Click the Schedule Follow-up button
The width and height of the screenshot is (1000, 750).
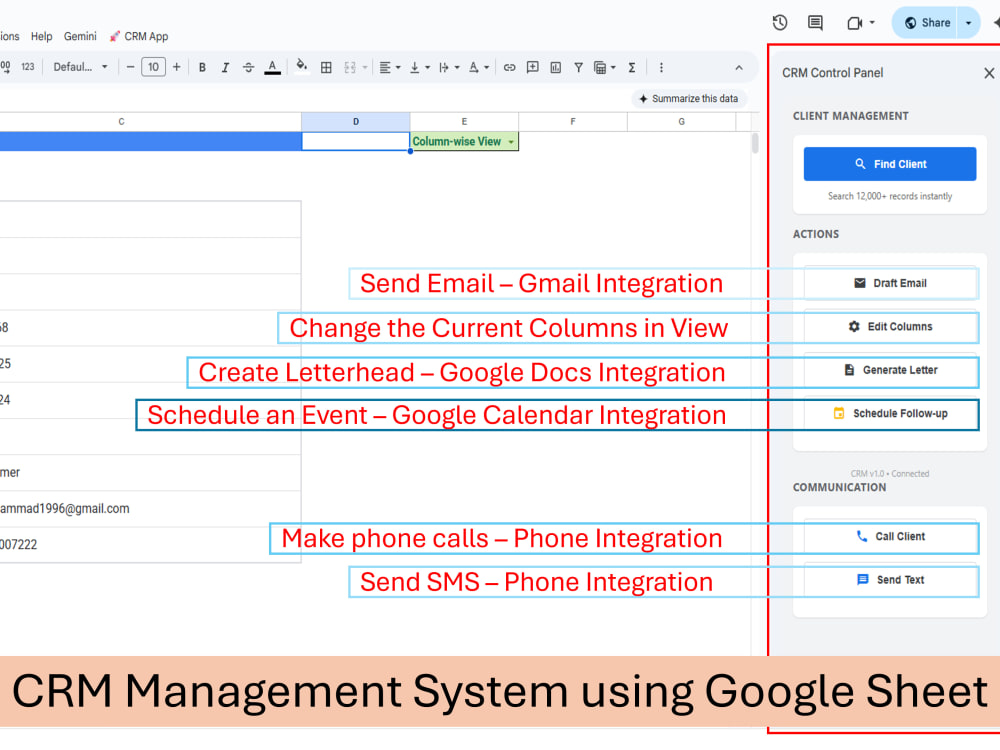[890, 413]
